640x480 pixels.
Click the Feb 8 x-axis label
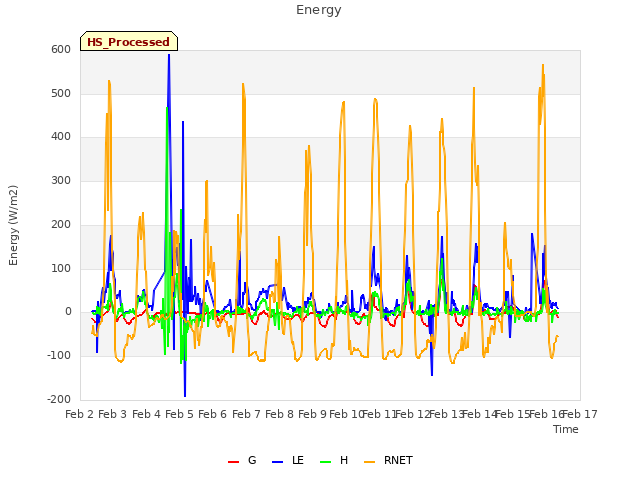pyautogui.click(x=279, y=414)
